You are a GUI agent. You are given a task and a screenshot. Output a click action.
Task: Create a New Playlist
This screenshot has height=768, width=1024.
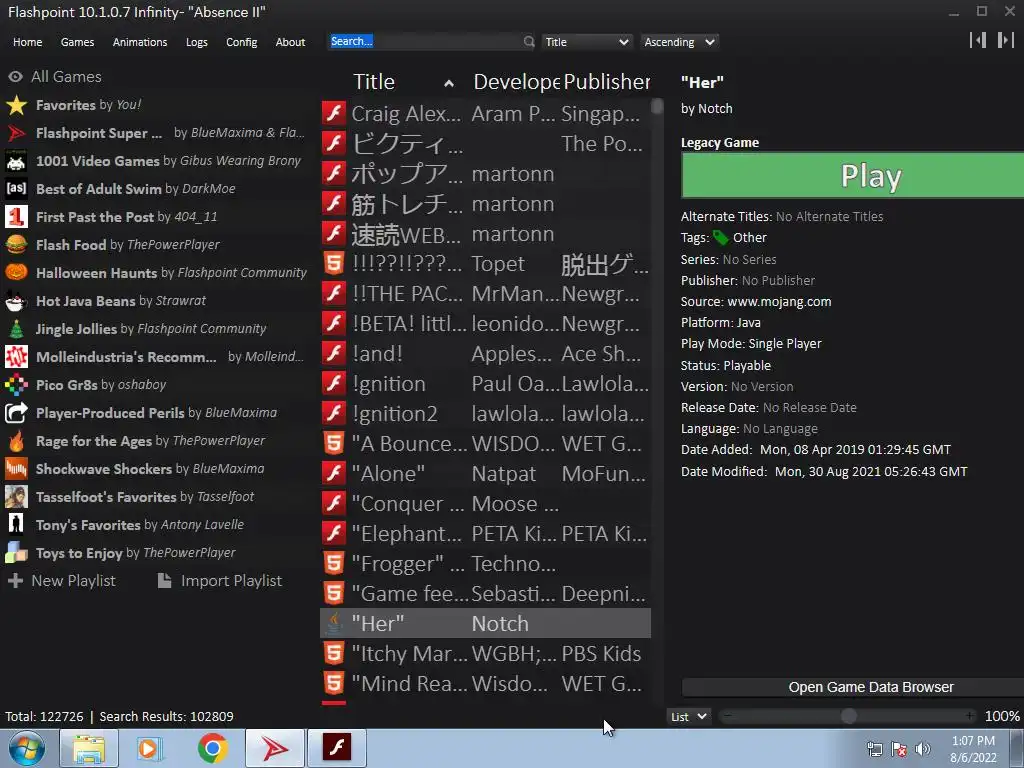(x=61, y=581)
